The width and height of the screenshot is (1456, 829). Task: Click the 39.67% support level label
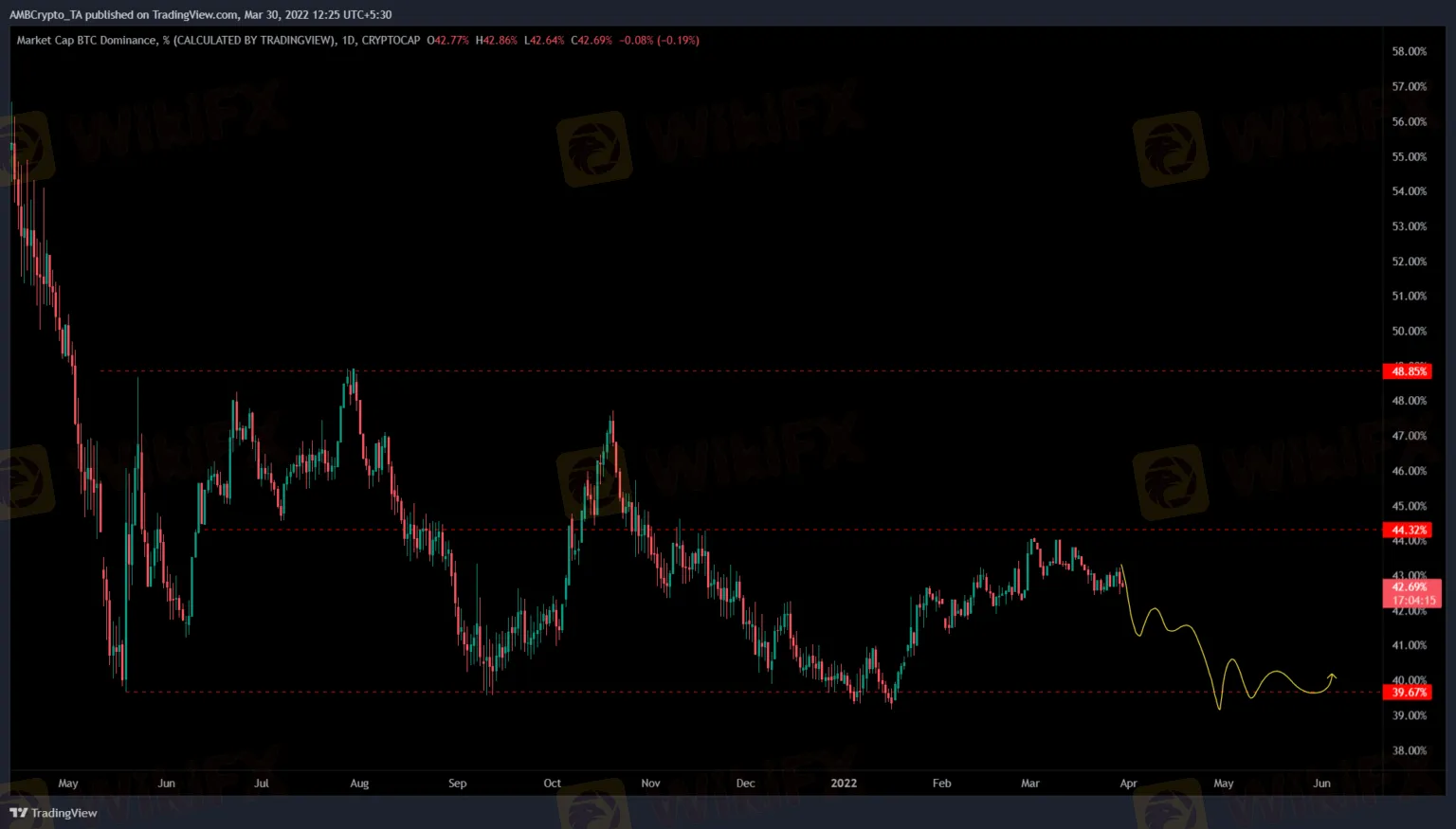1409,693
